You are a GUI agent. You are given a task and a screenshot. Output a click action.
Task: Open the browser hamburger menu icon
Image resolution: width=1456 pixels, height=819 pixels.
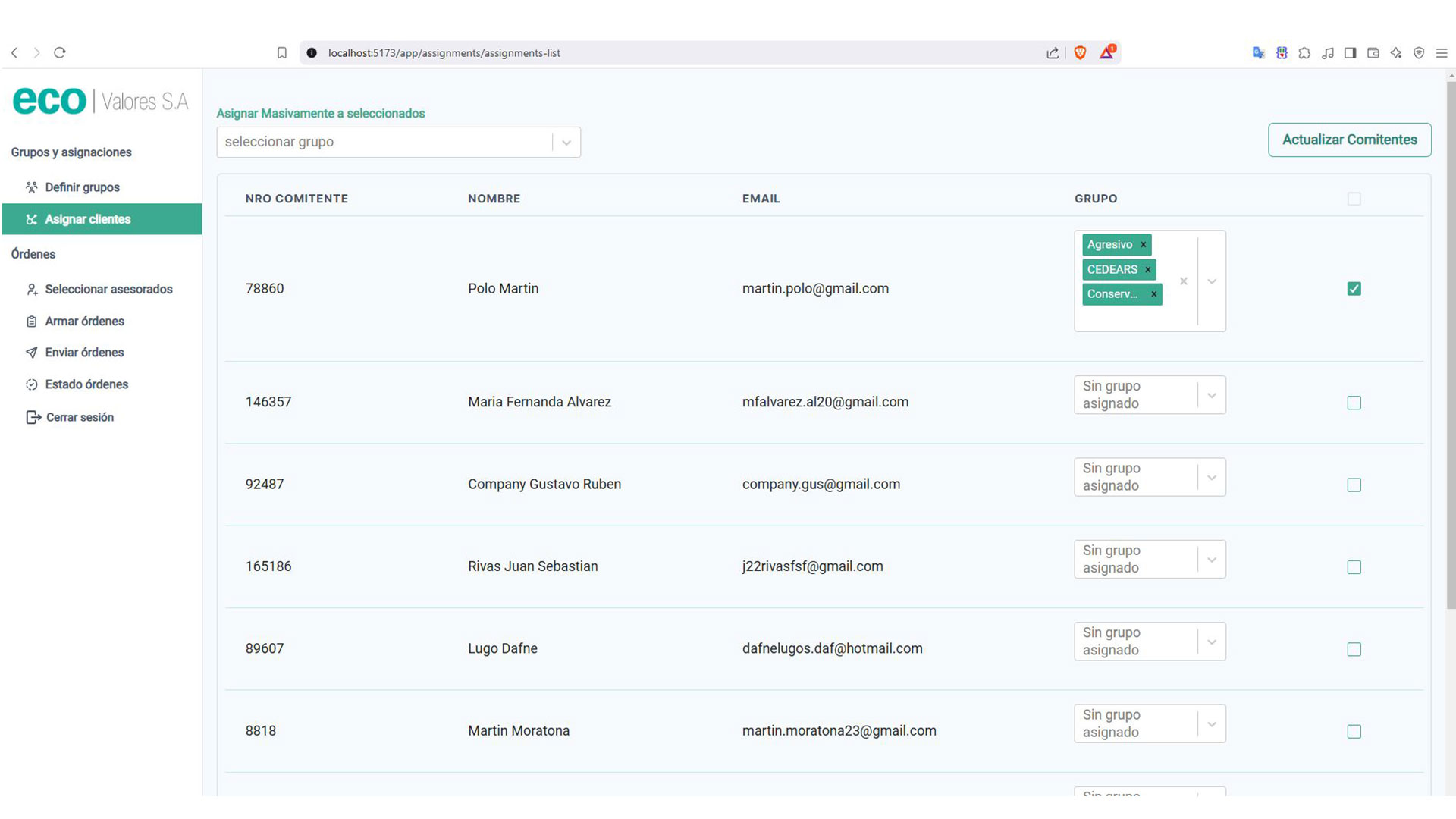click(1442, 53)
